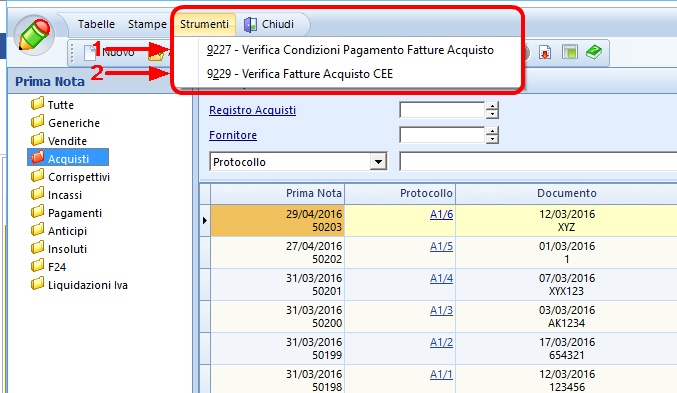Click the Nuovo toolbar button
The height and width of the screenshot is (393, 677).
(110, 53)
